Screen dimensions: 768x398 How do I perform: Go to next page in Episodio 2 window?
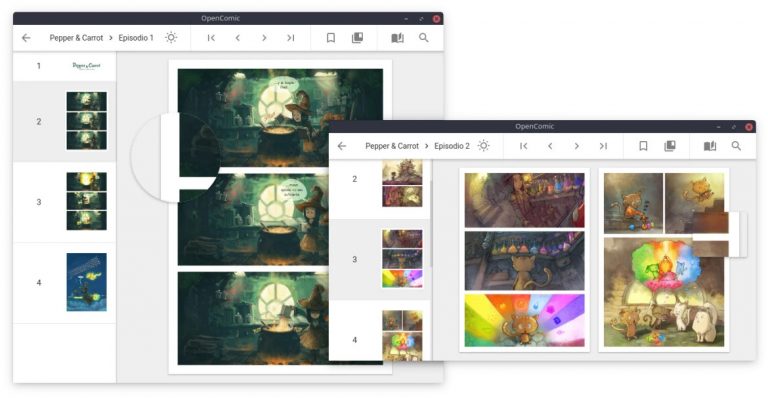(576, 146)
